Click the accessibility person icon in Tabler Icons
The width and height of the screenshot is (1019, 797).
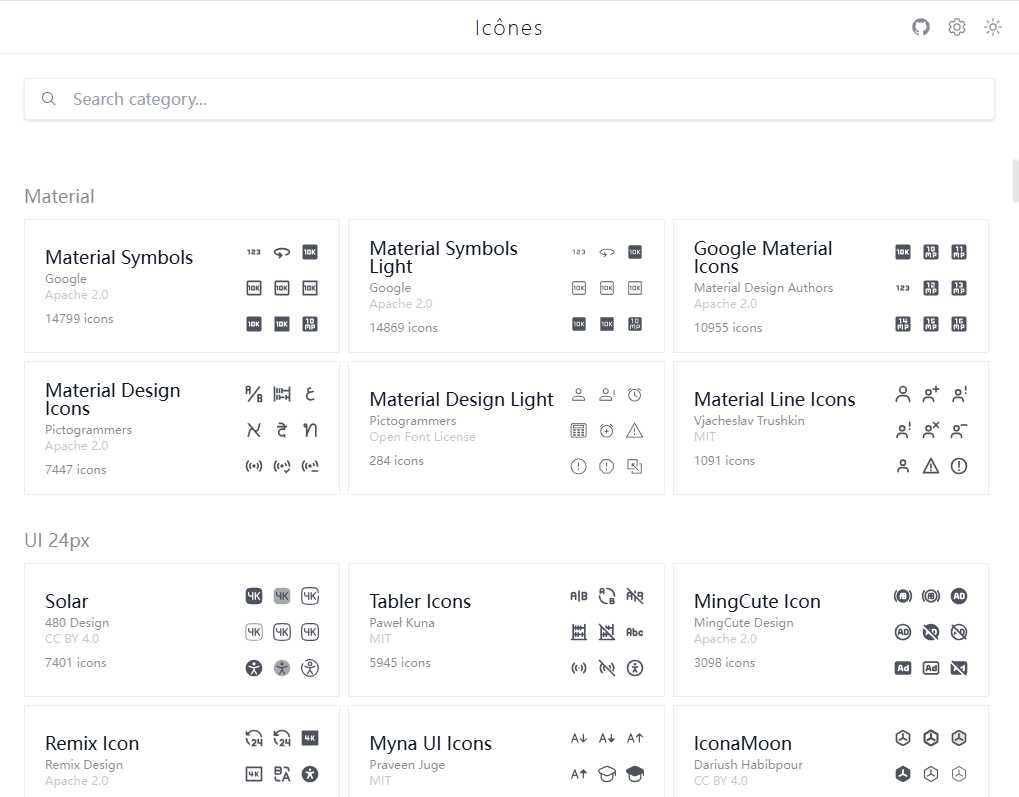(634, 668)
